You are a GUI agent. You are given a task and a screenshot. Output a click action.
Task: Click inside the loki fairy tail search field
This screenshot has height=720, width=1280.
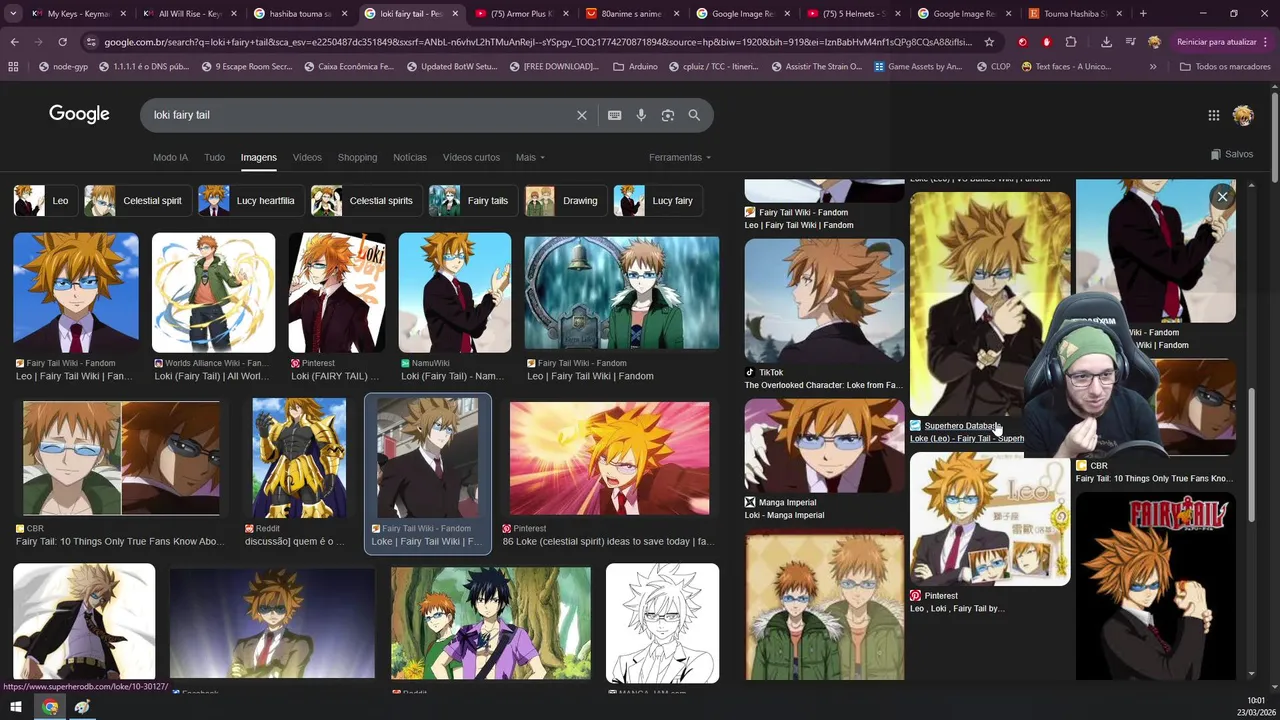click(360, 115)
